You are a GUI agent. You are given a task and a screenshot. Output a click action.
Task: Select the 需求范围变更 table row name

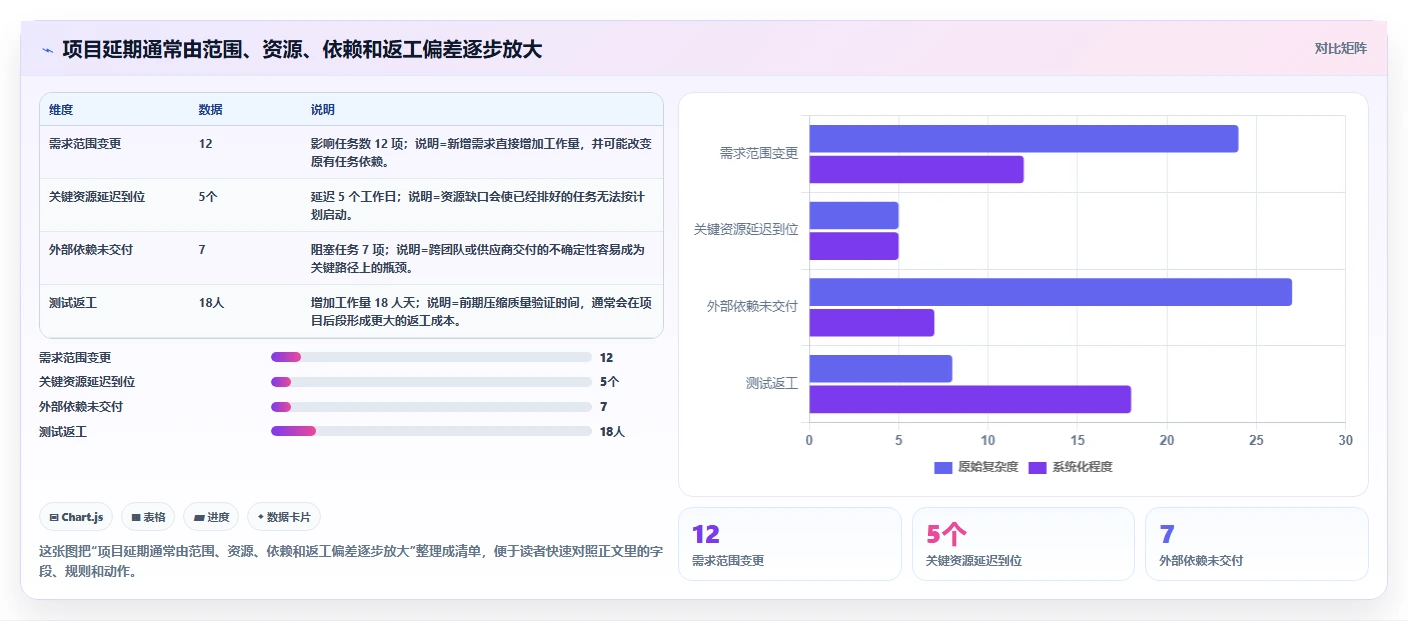pyautogui.click(x=85, y=144)
